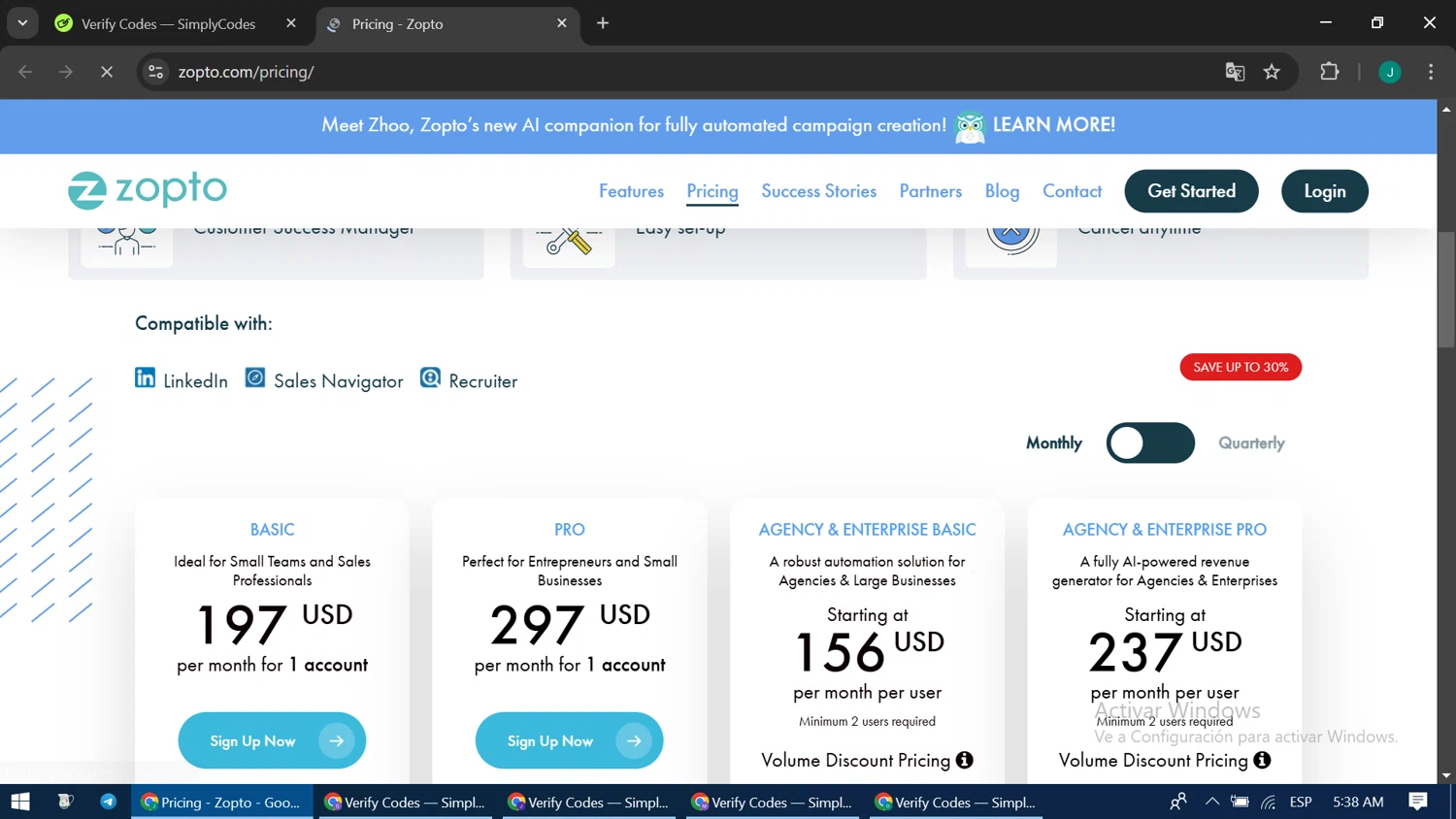1456x819 pixels.
Task: Go back to previous page
Action: (26, 72)
